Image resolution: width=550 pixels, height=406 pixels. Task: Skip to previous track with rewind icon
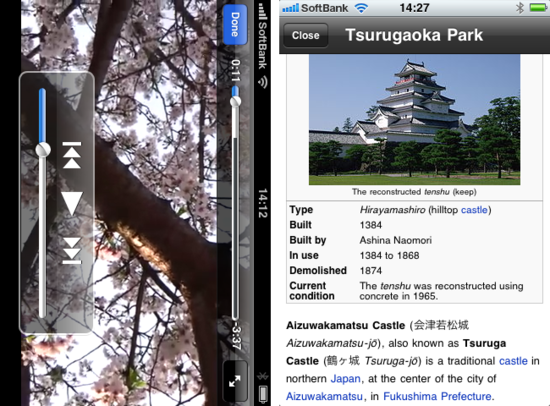pos(72,155)
